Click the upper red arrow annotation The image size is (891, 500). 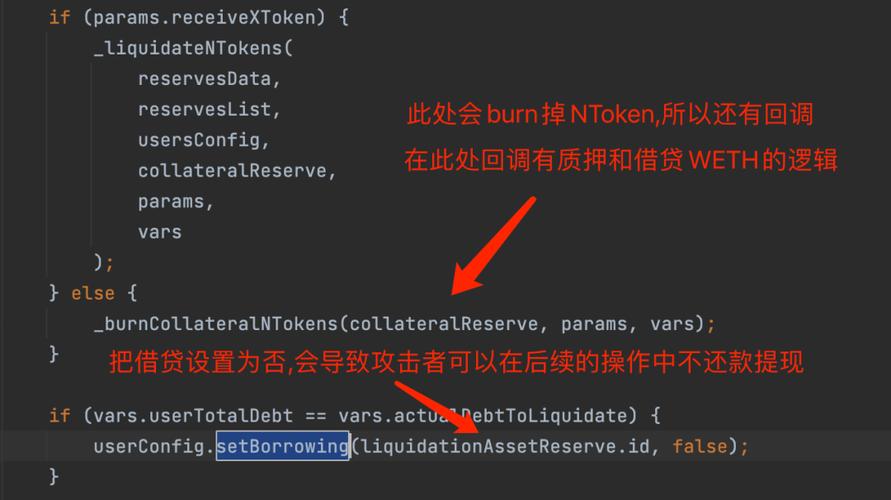click(493, 245)
